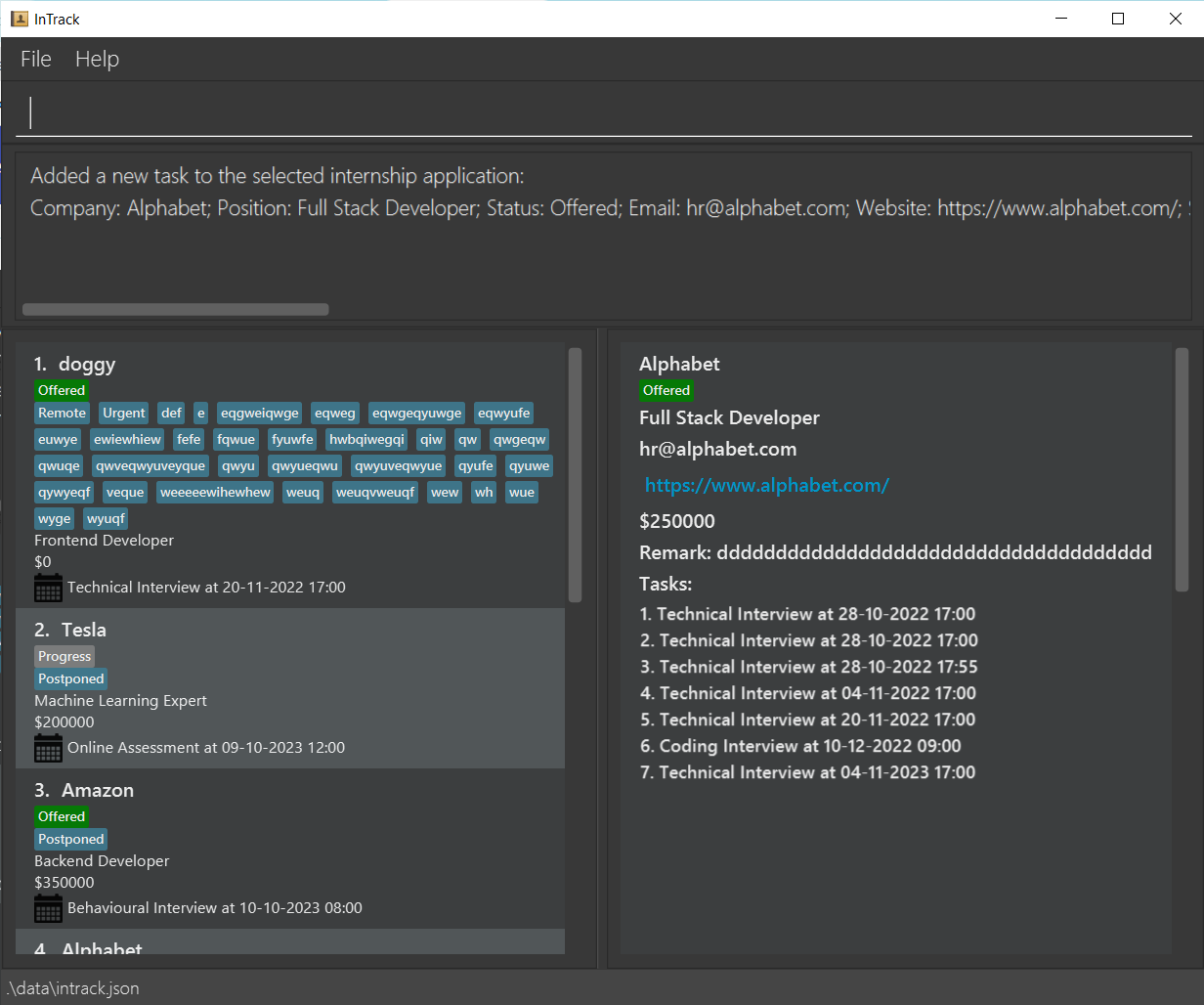
Task: Select task 6 Coding Interview 10-12-2022
Action: [800, 746]
